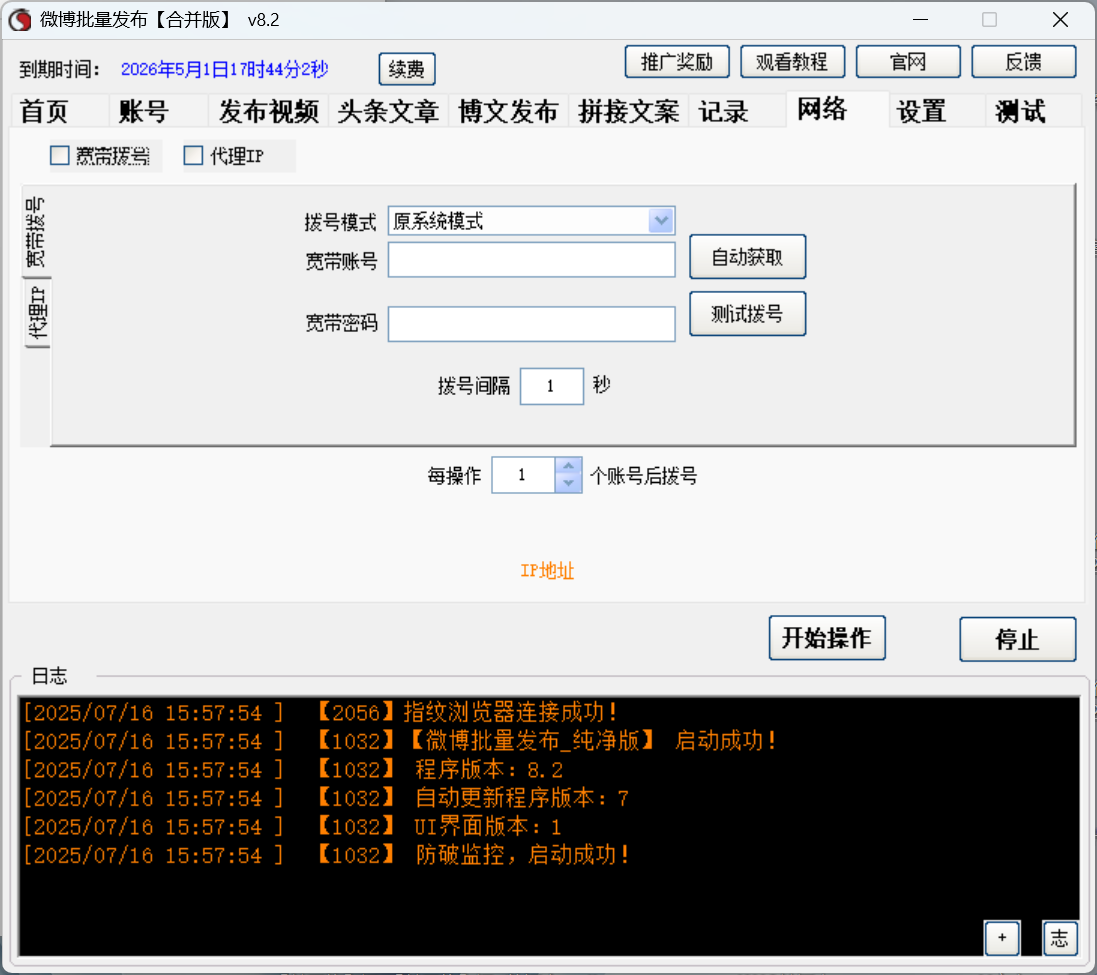Focus the 宽带密码 input field
This screenshot has height=975, width=1097.
[x=531, y=324]
